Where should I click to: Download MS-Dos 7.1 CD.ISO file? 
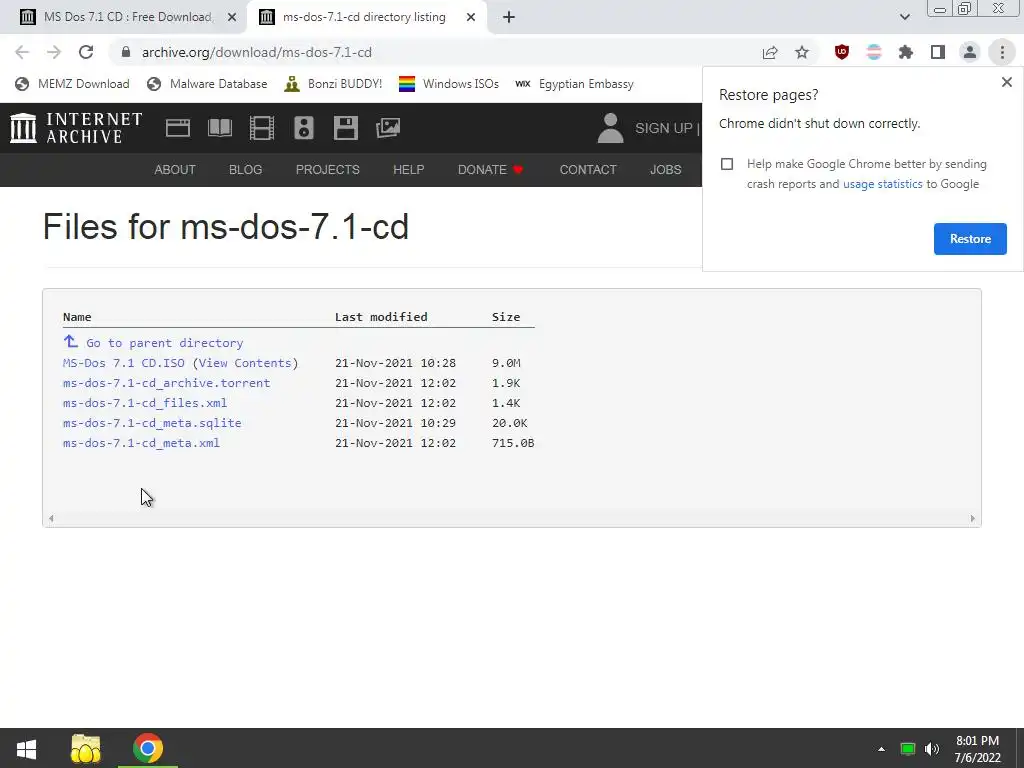tap(123, 363)
